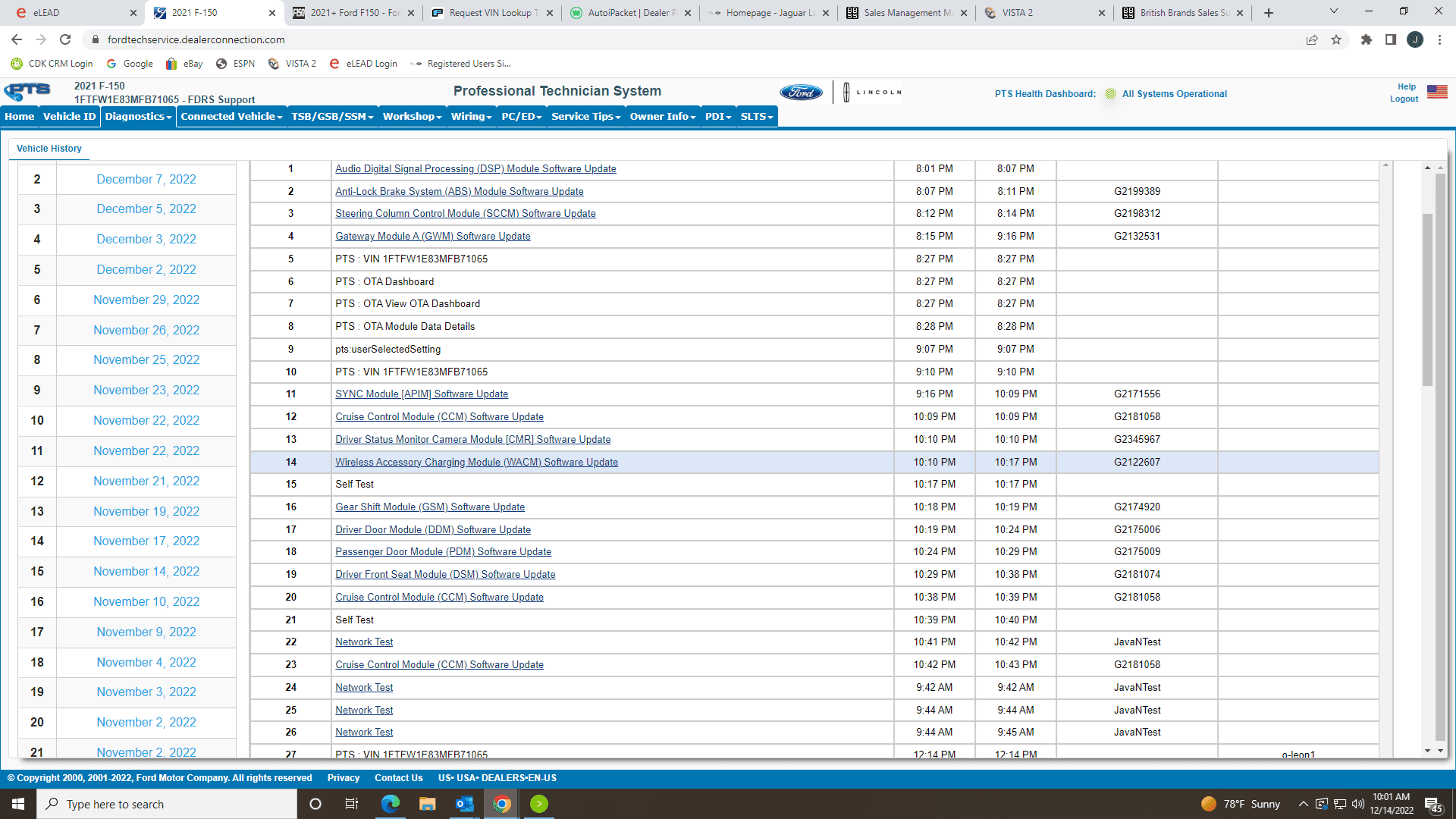Expand the Connected Vehicle menu
1456x819 pixels.
(x=231, y=116)
